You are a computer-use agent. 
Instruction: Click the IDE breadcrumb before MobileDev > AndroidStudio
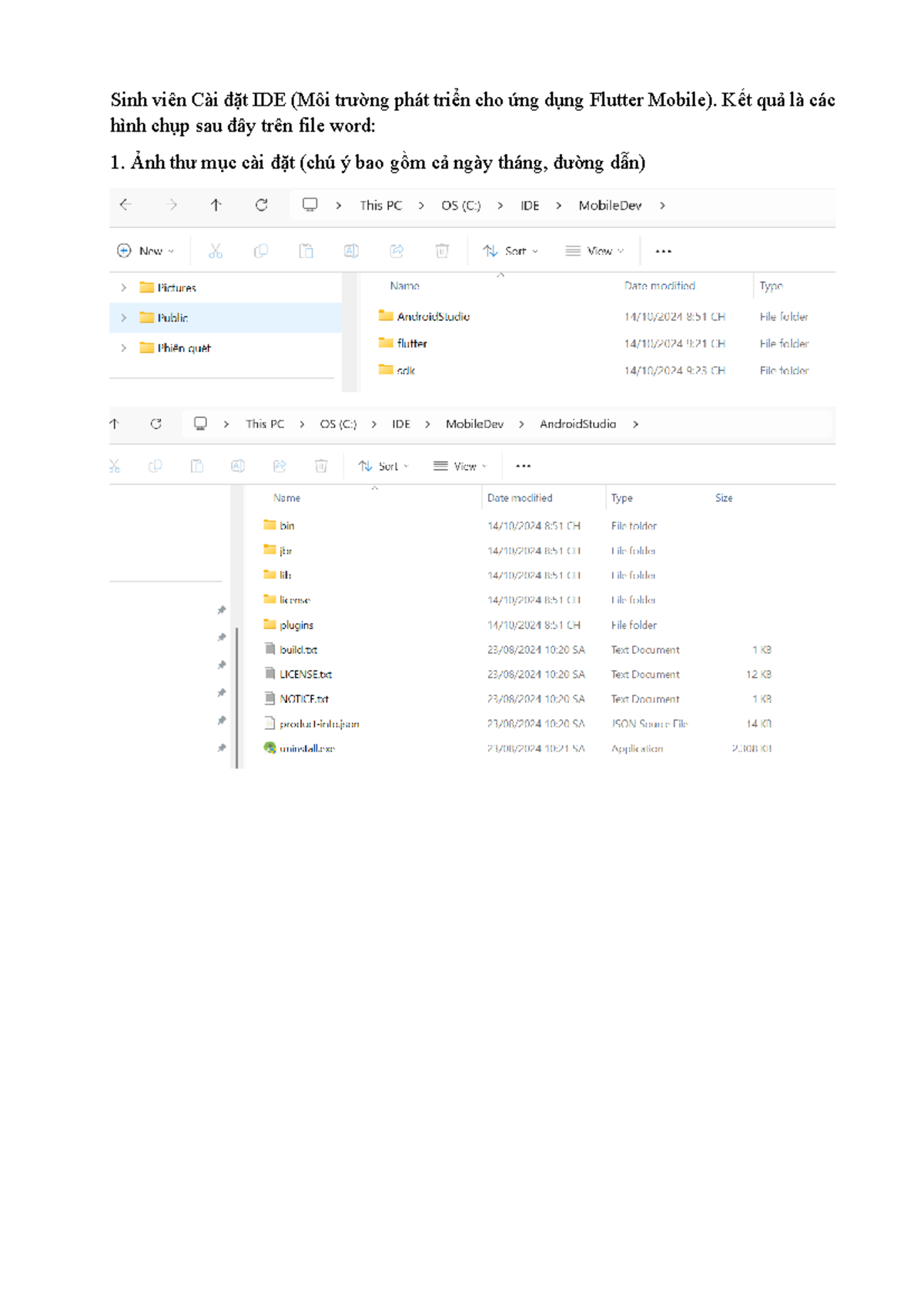click(400, 424)
